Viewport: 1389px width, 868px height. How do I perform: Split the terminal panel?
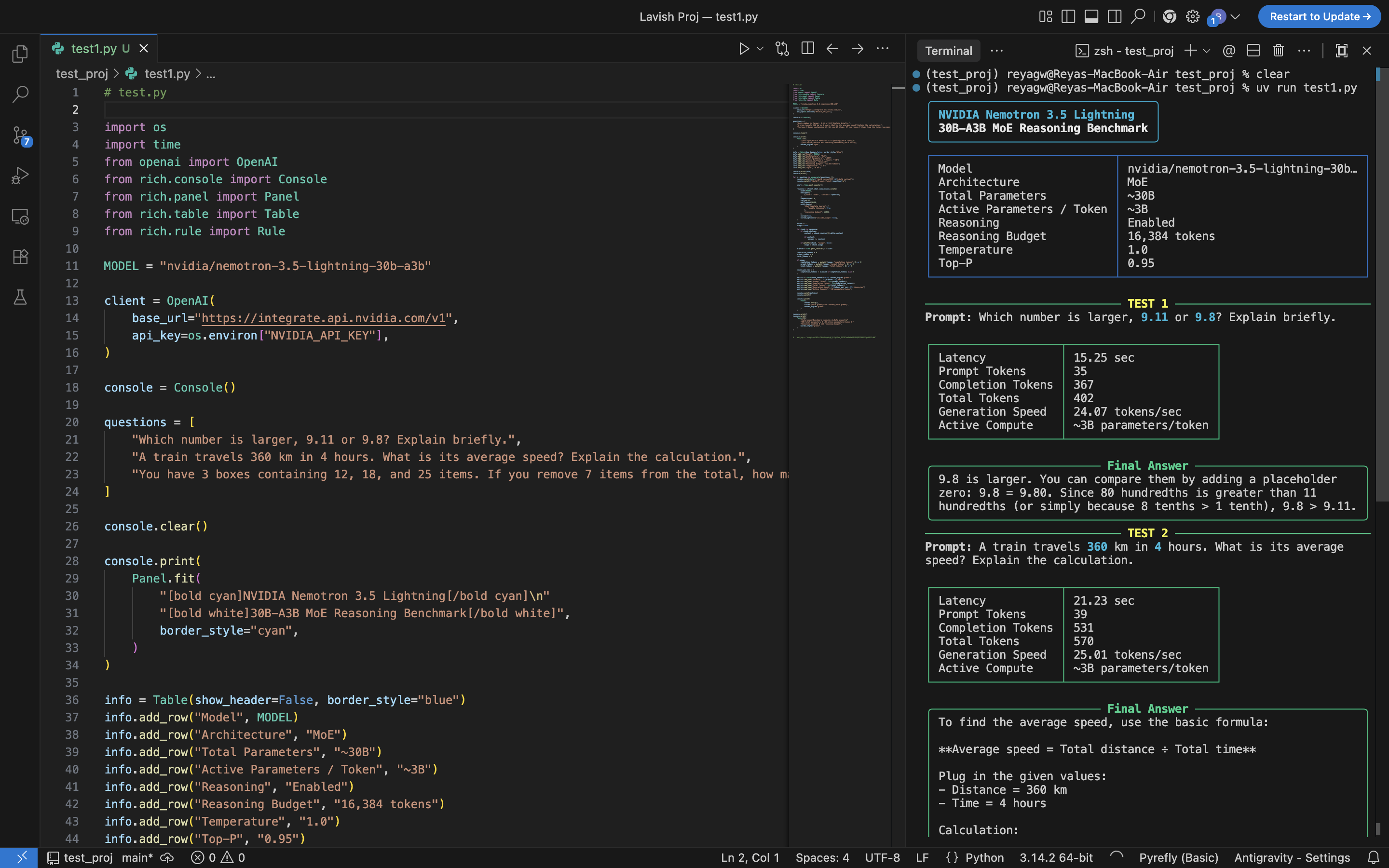(x=1253, y=51)
